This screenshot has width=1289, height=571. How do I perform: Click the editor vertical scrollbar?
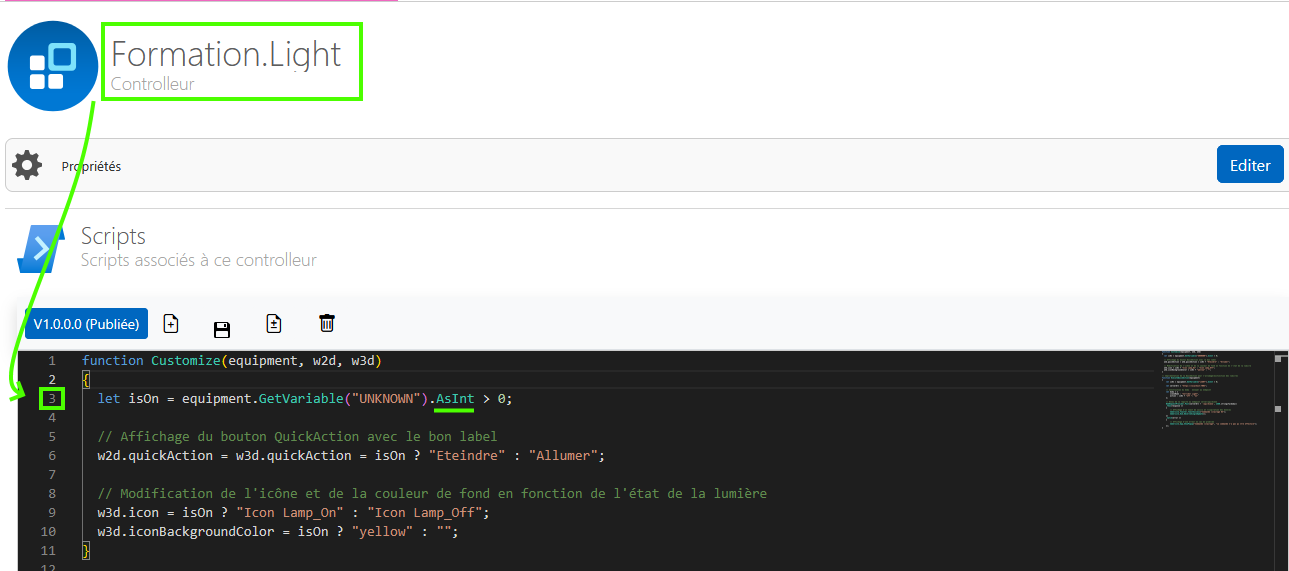click(1280, 460)
